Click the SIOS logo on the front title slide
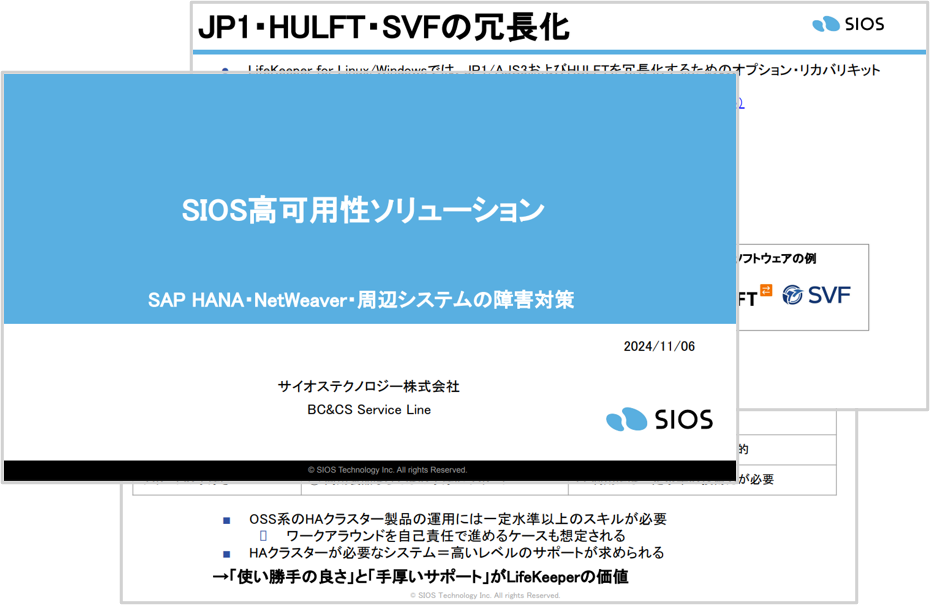This screenshot has width=930, height=605. [x=659, y=419]
